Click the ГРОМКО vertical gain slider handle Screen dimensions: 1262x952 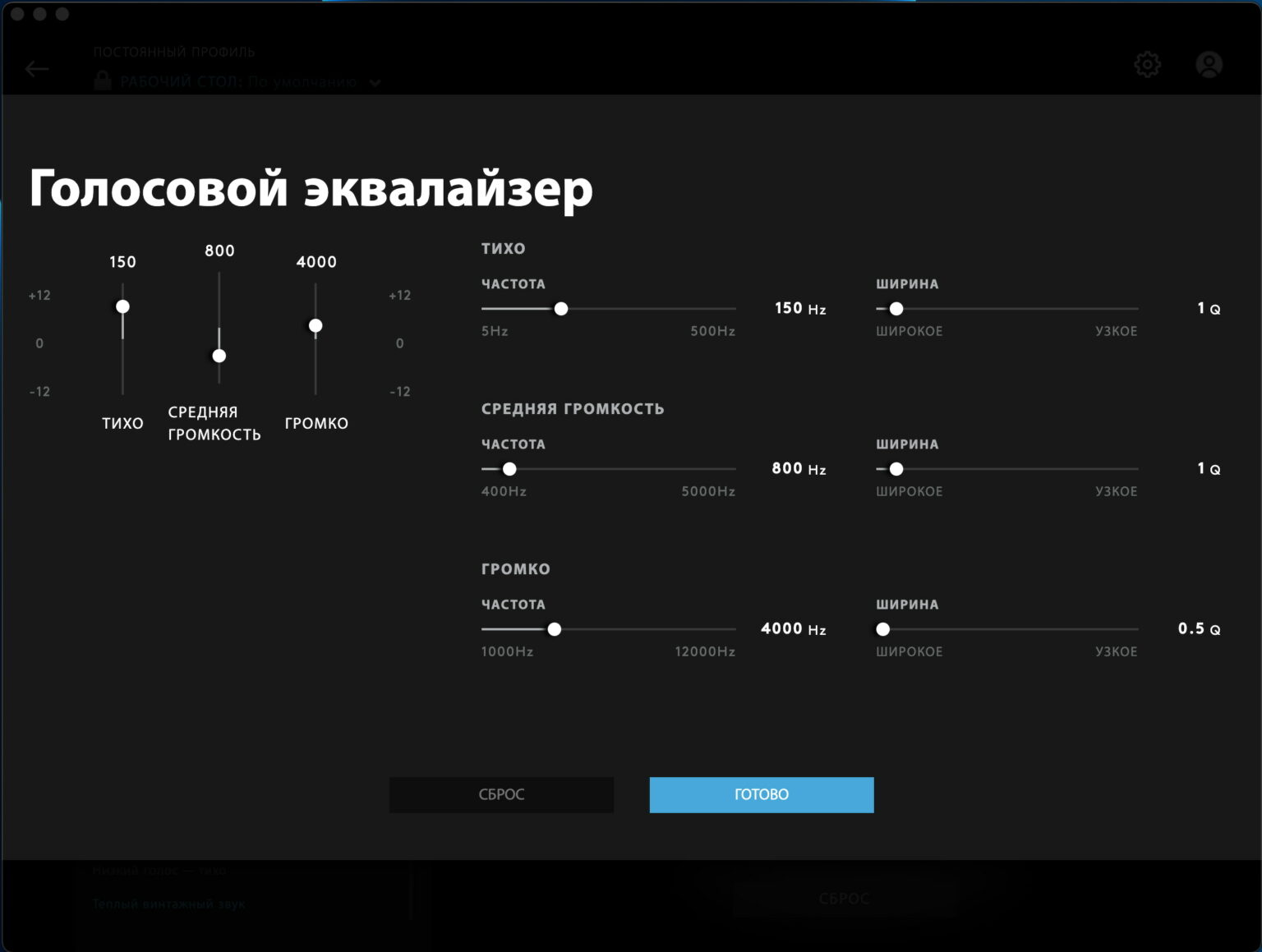click(315, 326)
